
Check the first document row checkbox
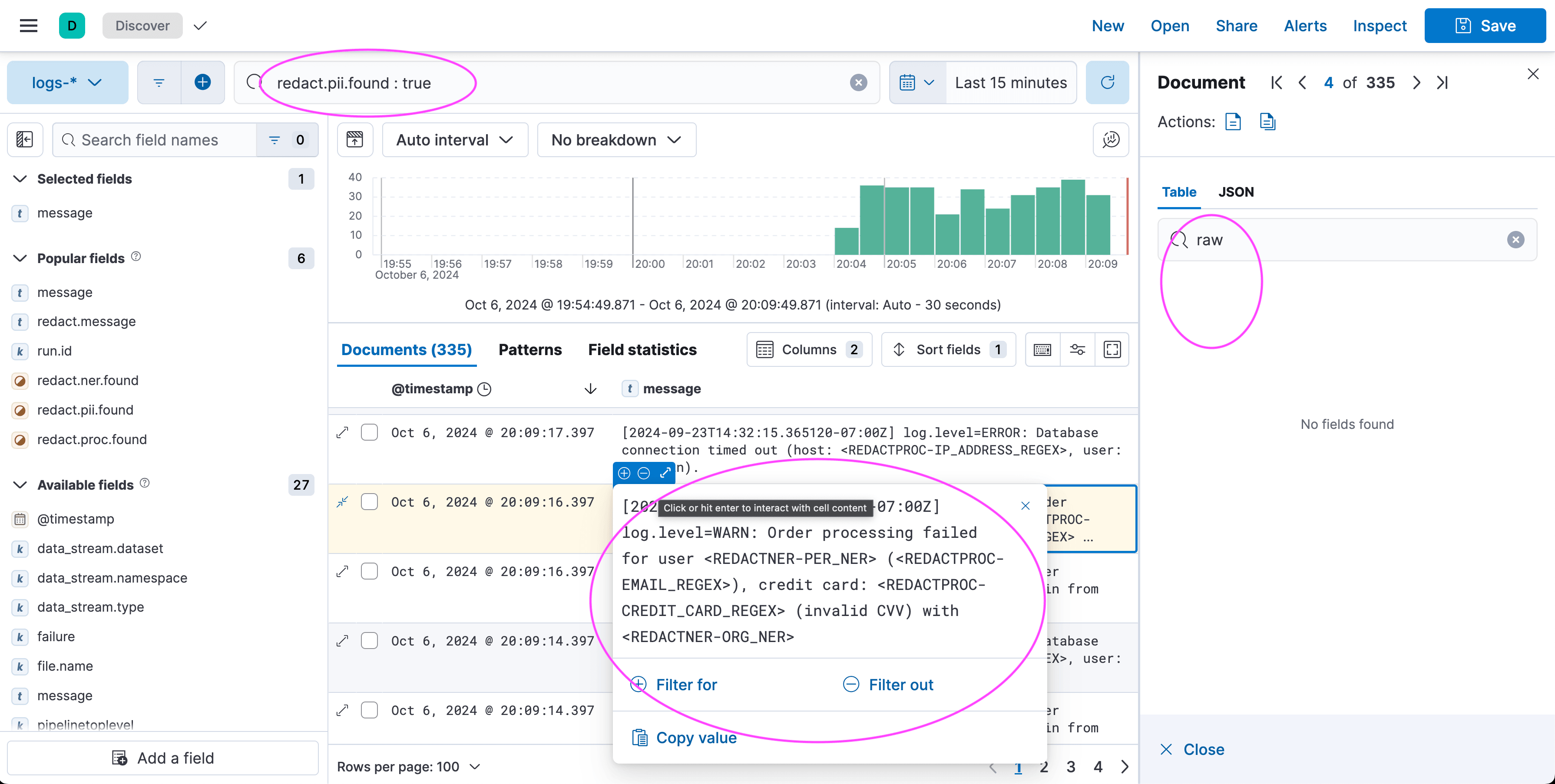tap(370, 432)
